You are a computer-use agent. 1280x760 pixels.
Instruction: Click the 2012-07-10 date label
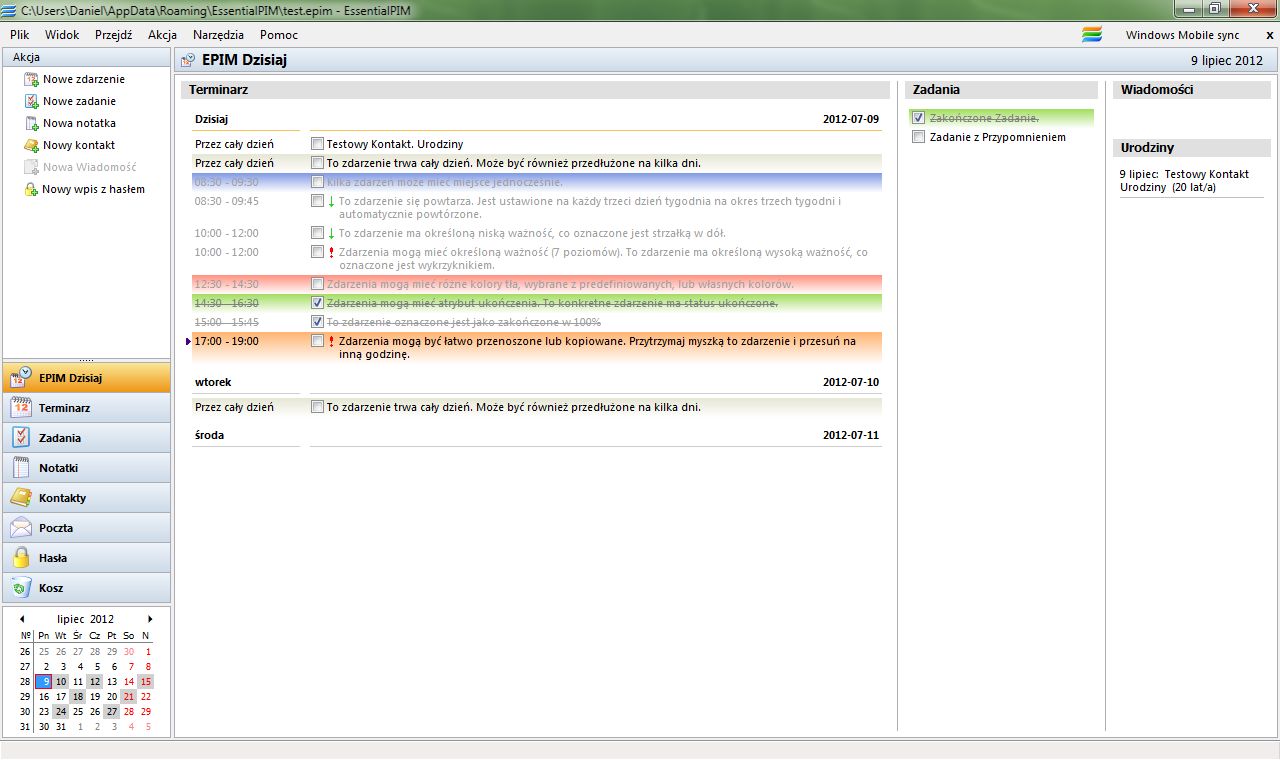(x=850, y=382)
